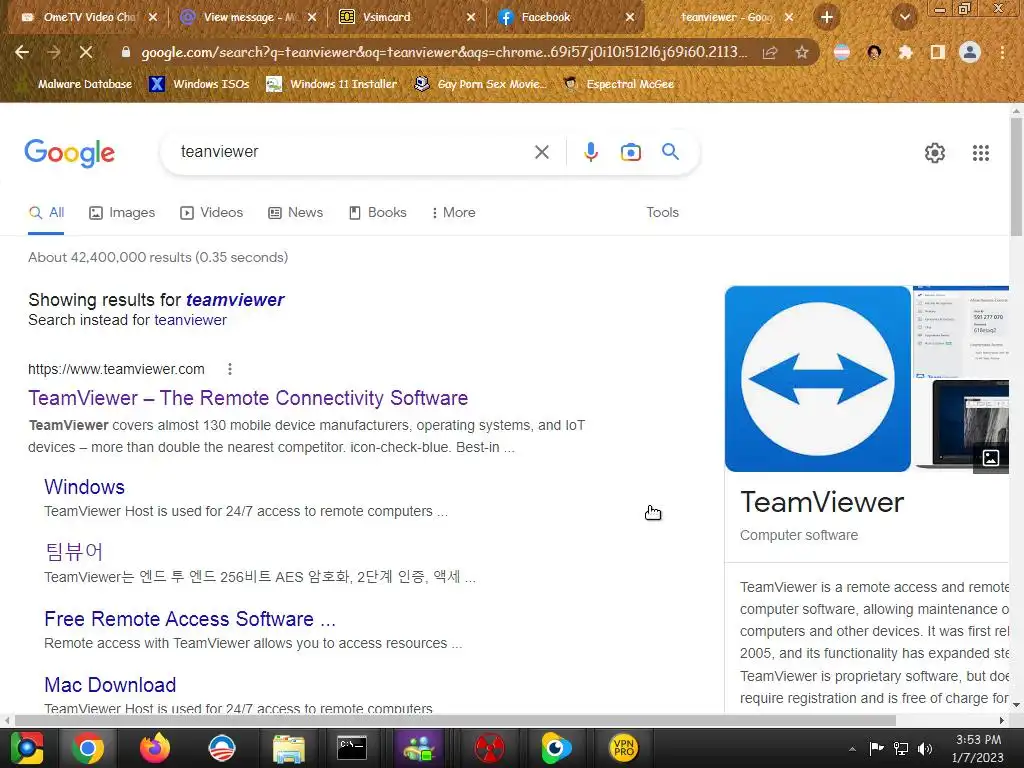Open the Extensions puzzle piece icon
Screen dimensions: 1024x768
coord(905,52)
